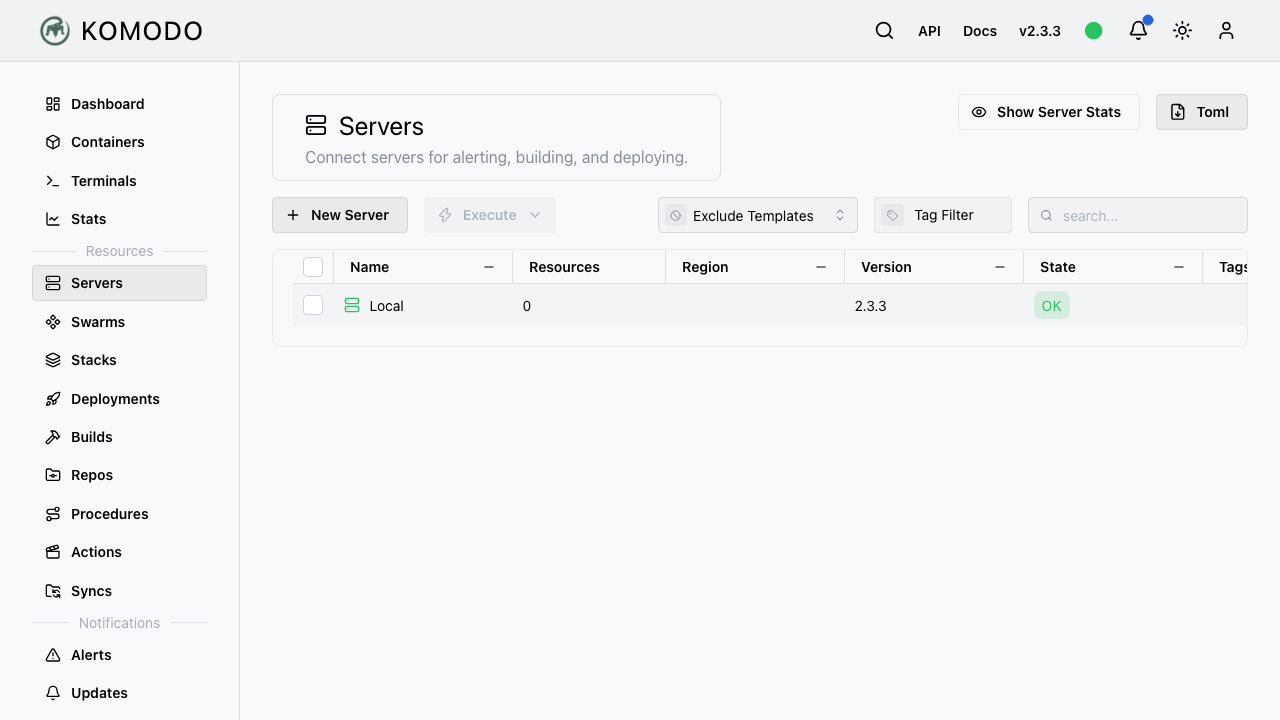Click the OK state badge
This screenshot has height=720, width=1280.
click(1052, 305)
